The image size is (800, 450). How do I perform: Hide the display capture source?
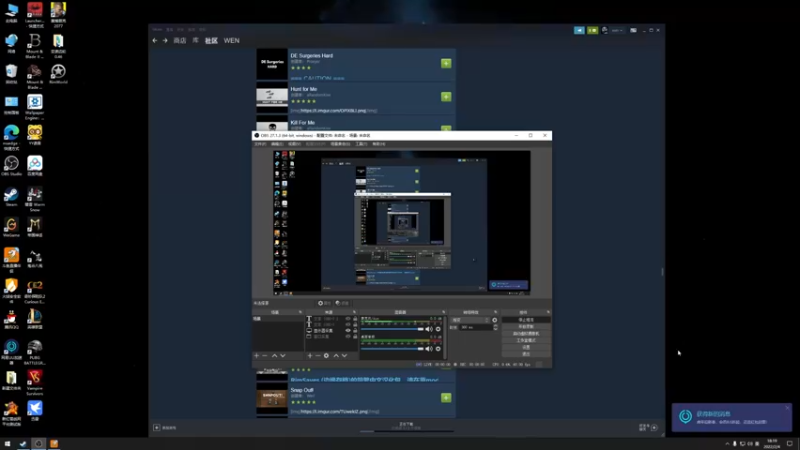(348, 331)
